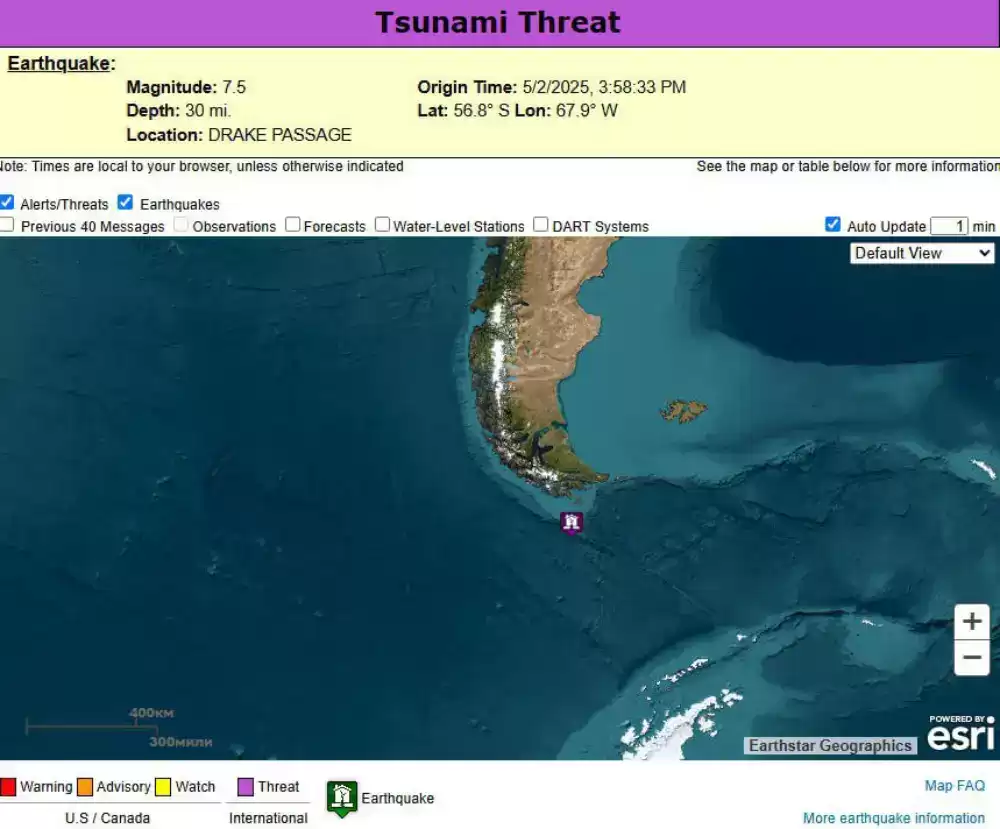Click the purple Threat color swatch
The height and width of the screenshot is (829, 1000).
[x=245, y=787]
